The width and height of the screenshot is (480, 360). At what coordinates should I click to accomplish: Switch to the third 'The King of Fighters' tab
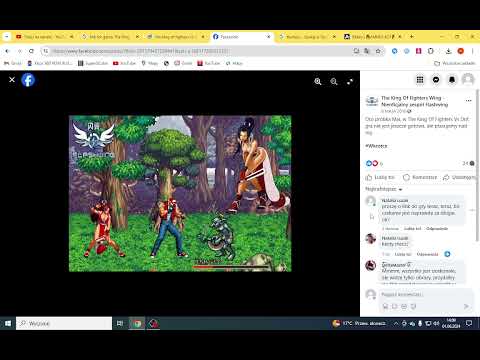[x=176, y=37]
